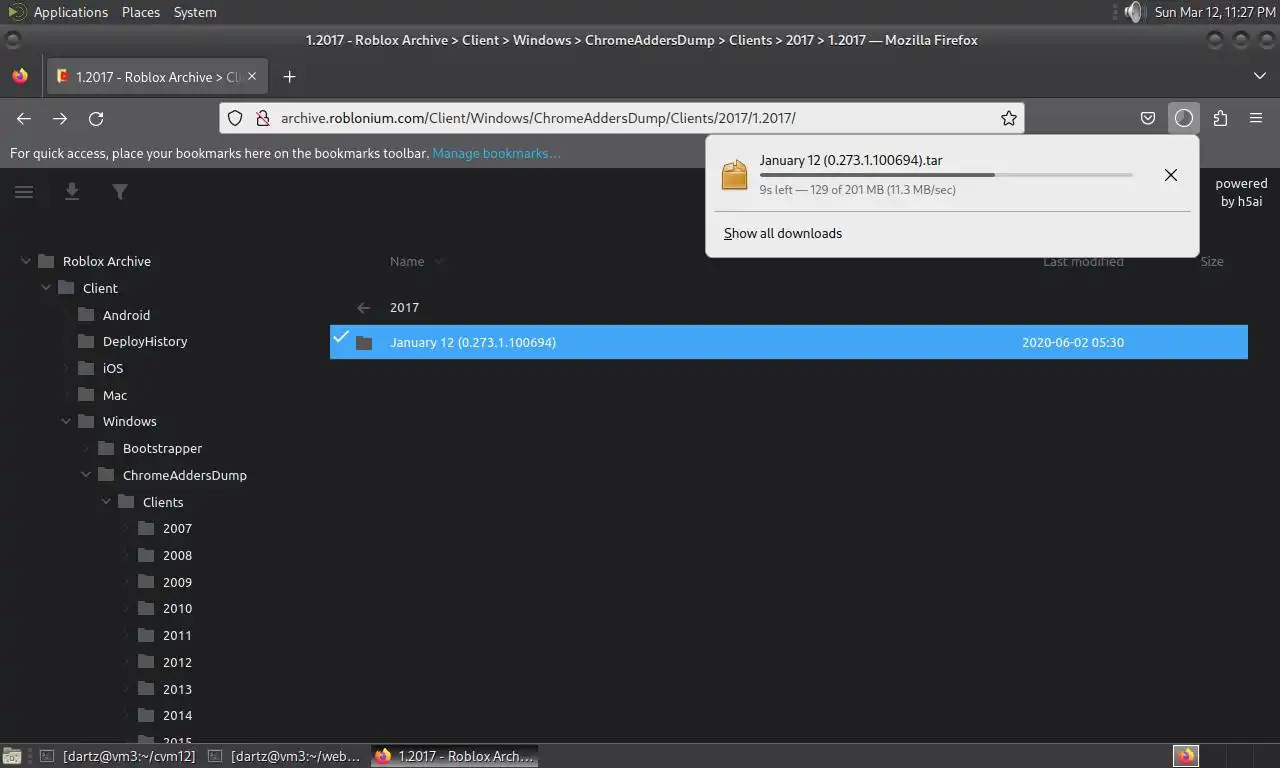Select DeployHistory folder in the tree
This screenshot has width=1280, height=768.
click(x=145, y=341)
